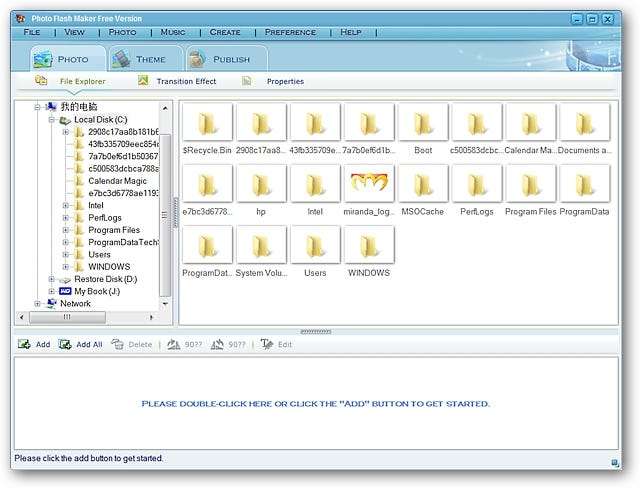640x488 pixels.
Task: Click the horizontal splitter grip above toolbar
Action: [316, 331]
